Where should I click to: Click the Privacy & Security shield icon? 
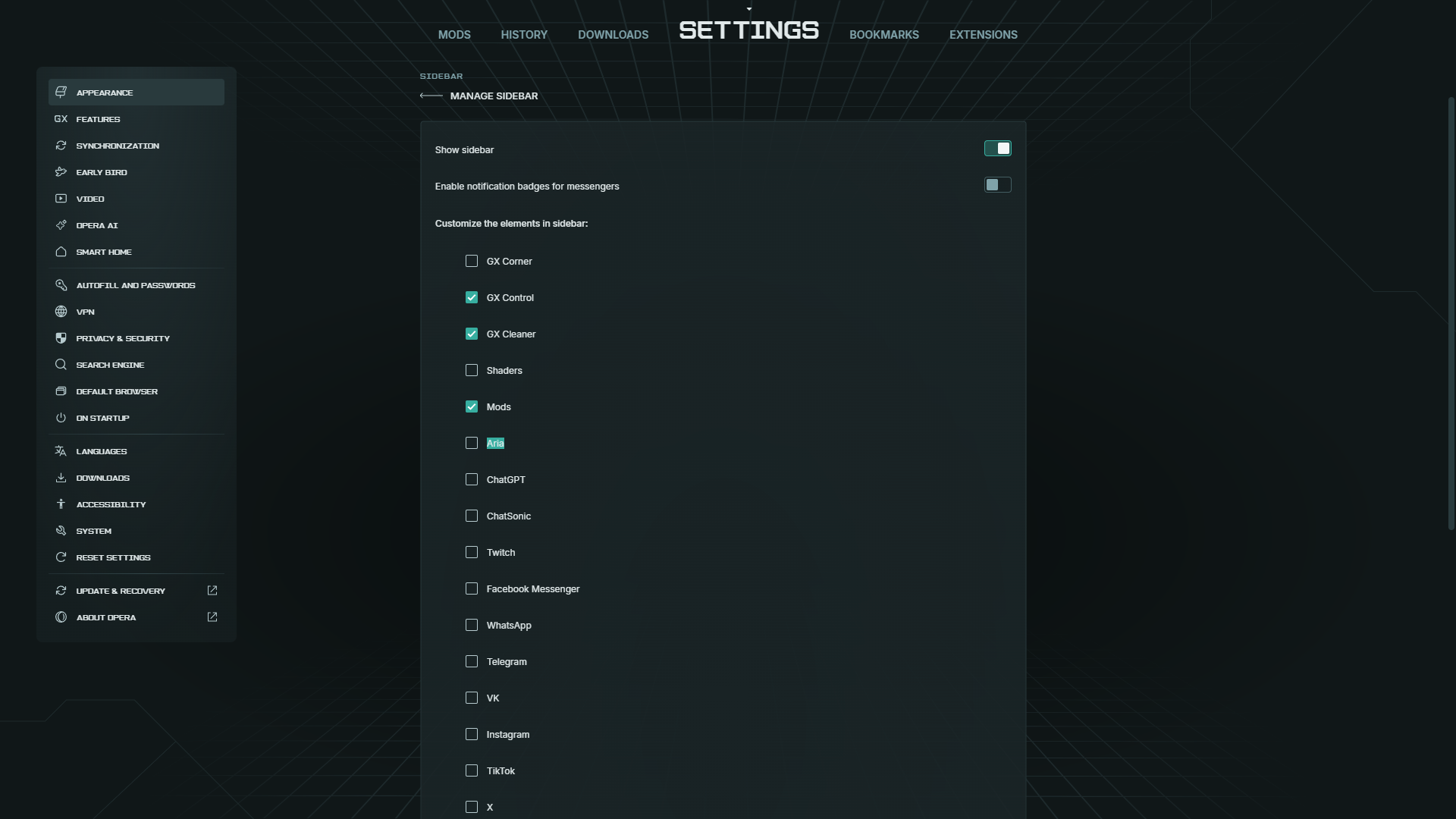61,338
